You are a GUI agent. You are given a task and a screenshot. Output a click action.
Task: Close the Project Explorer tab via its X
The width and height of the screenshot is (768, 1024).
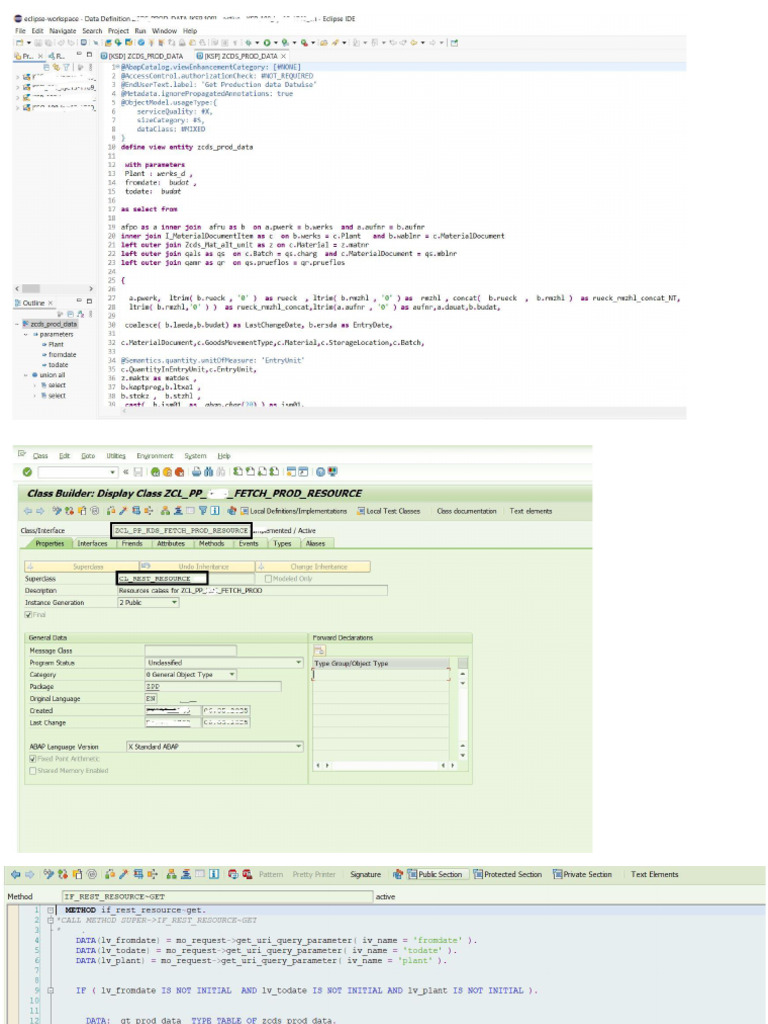pos(40,56)
